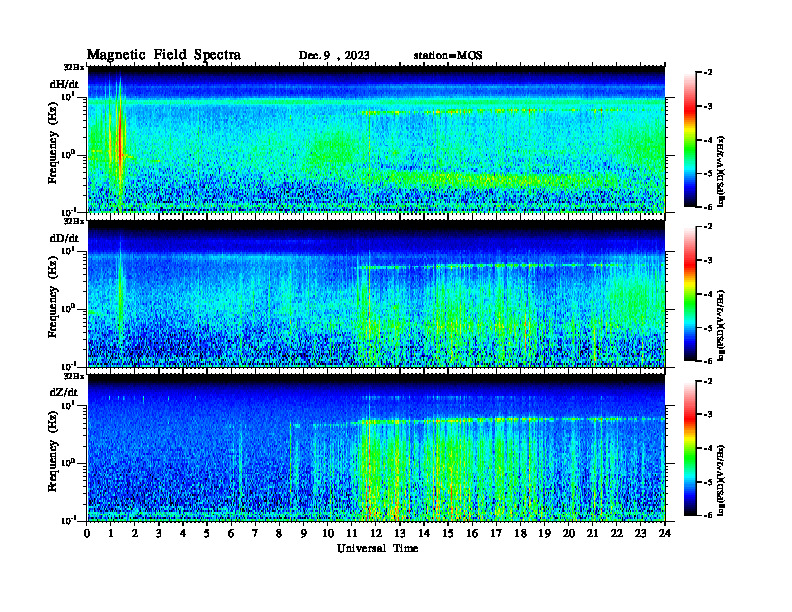Click hour 23 on the Universal Time axis
Viewport: 792px width, 612px height.
tap(641, 533)
